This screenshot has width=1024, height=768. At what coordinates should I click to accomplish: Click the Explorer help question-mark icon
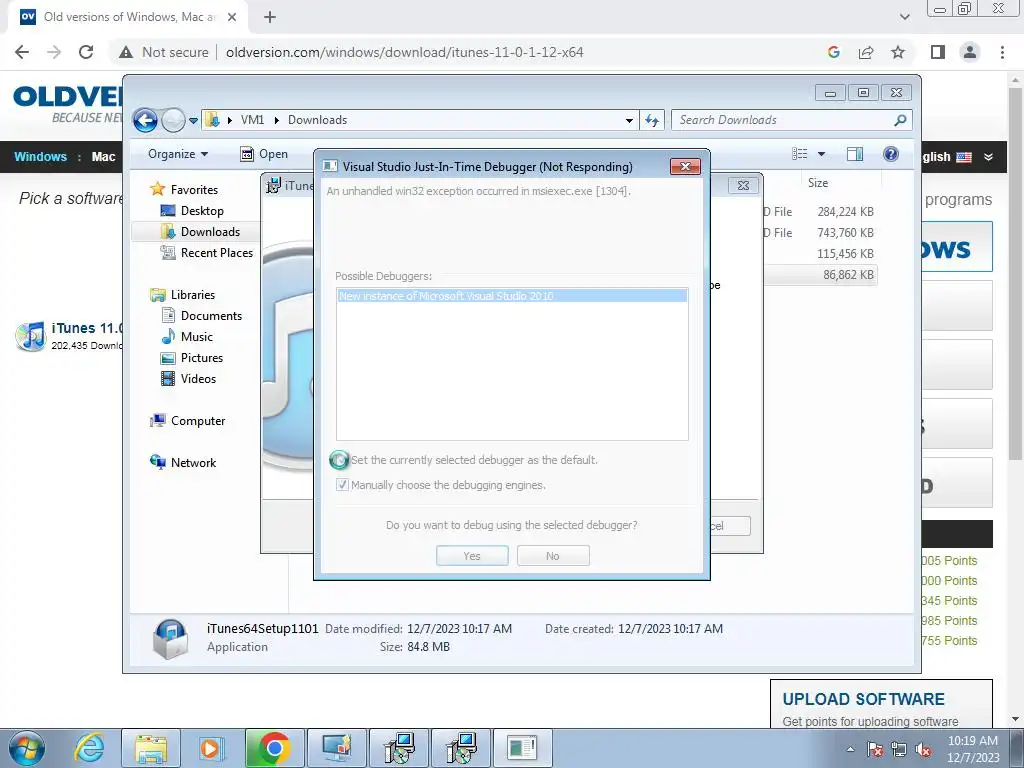click(891, 153)
